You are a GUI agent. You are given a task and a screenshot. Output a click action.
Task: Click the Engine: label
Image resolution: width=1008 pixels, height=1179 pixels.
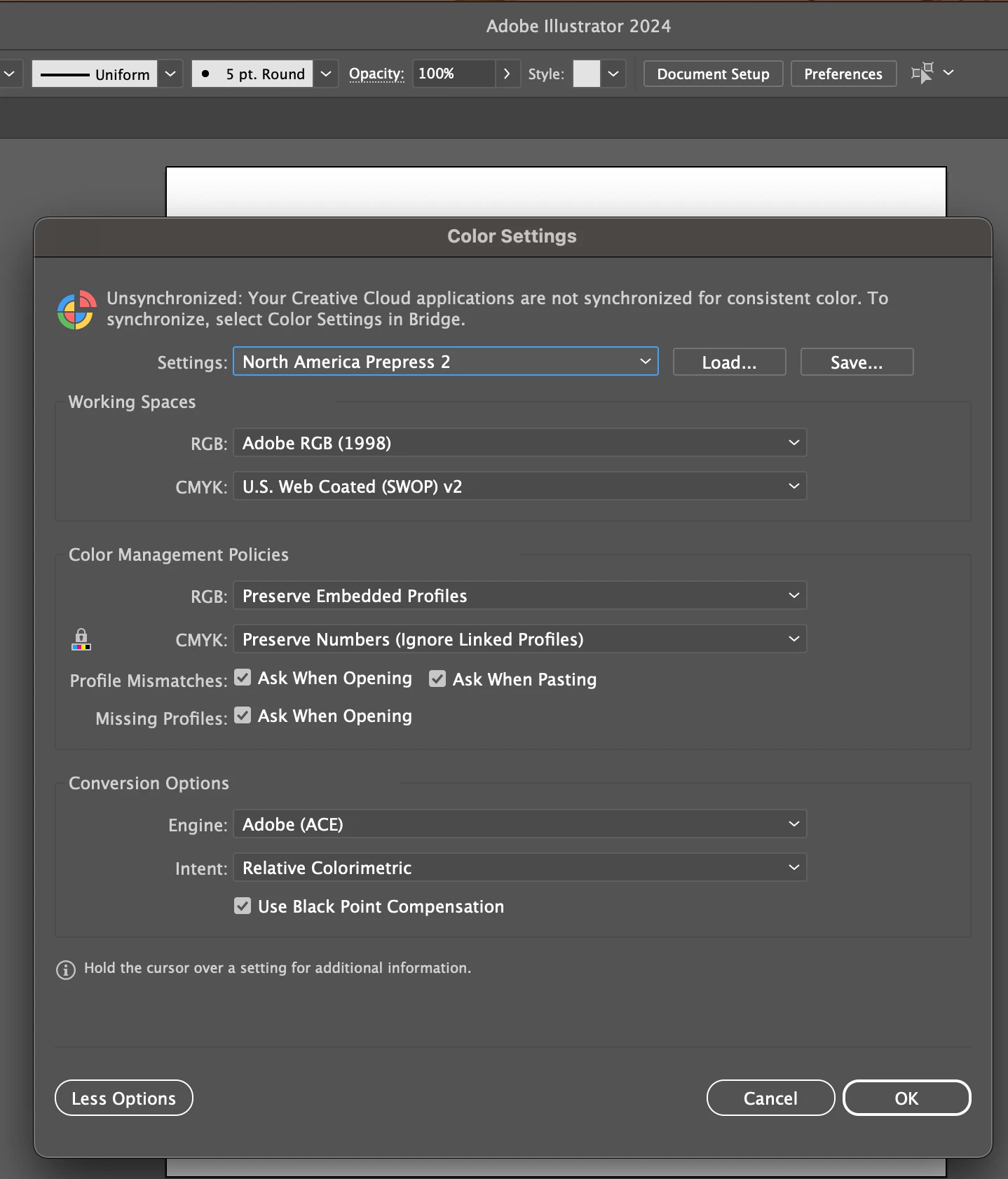[198, 825]
